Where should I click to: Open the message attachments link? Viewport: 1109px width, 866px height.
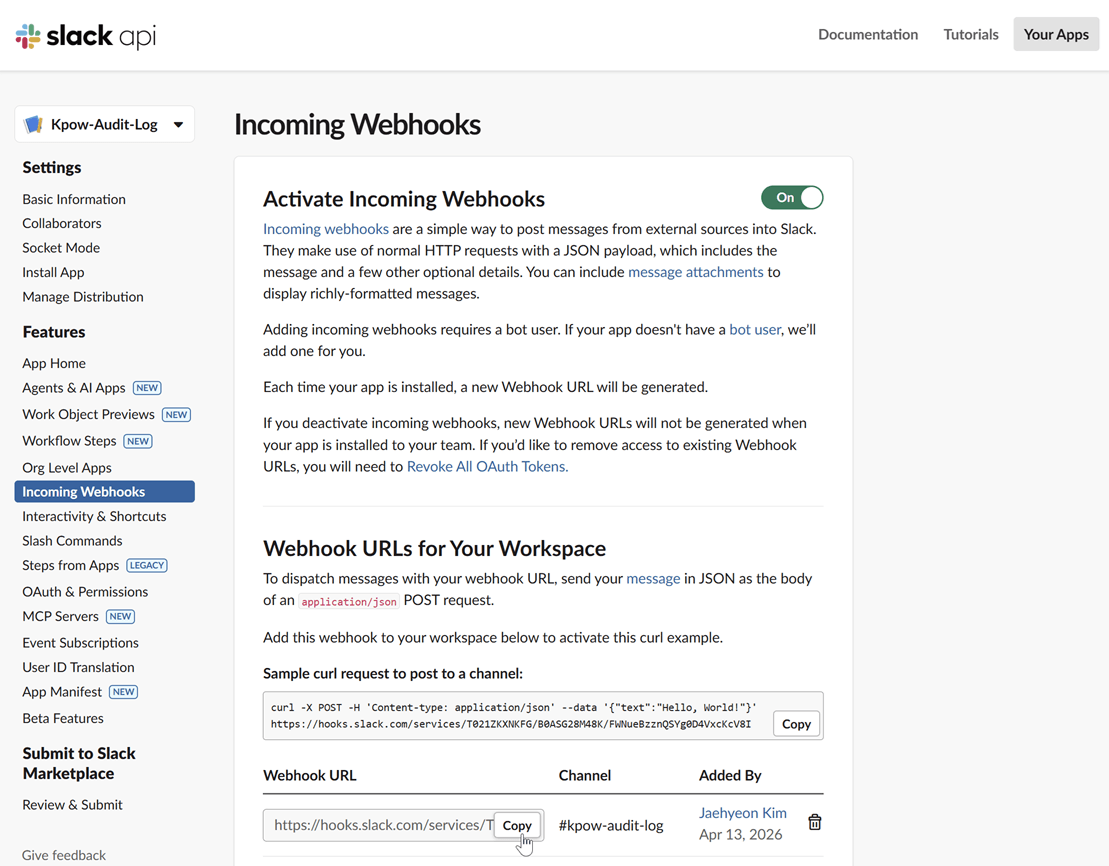coord(695,272)
